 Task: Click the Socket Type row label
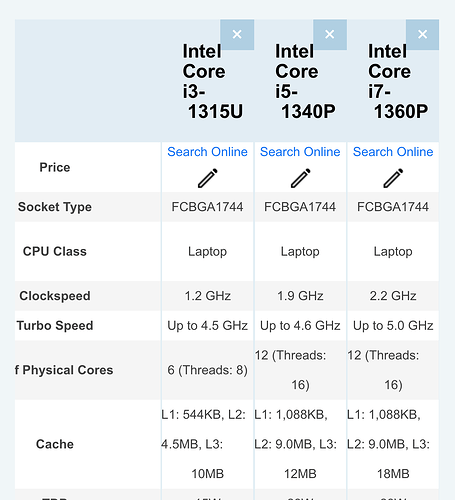pos(55,207)
